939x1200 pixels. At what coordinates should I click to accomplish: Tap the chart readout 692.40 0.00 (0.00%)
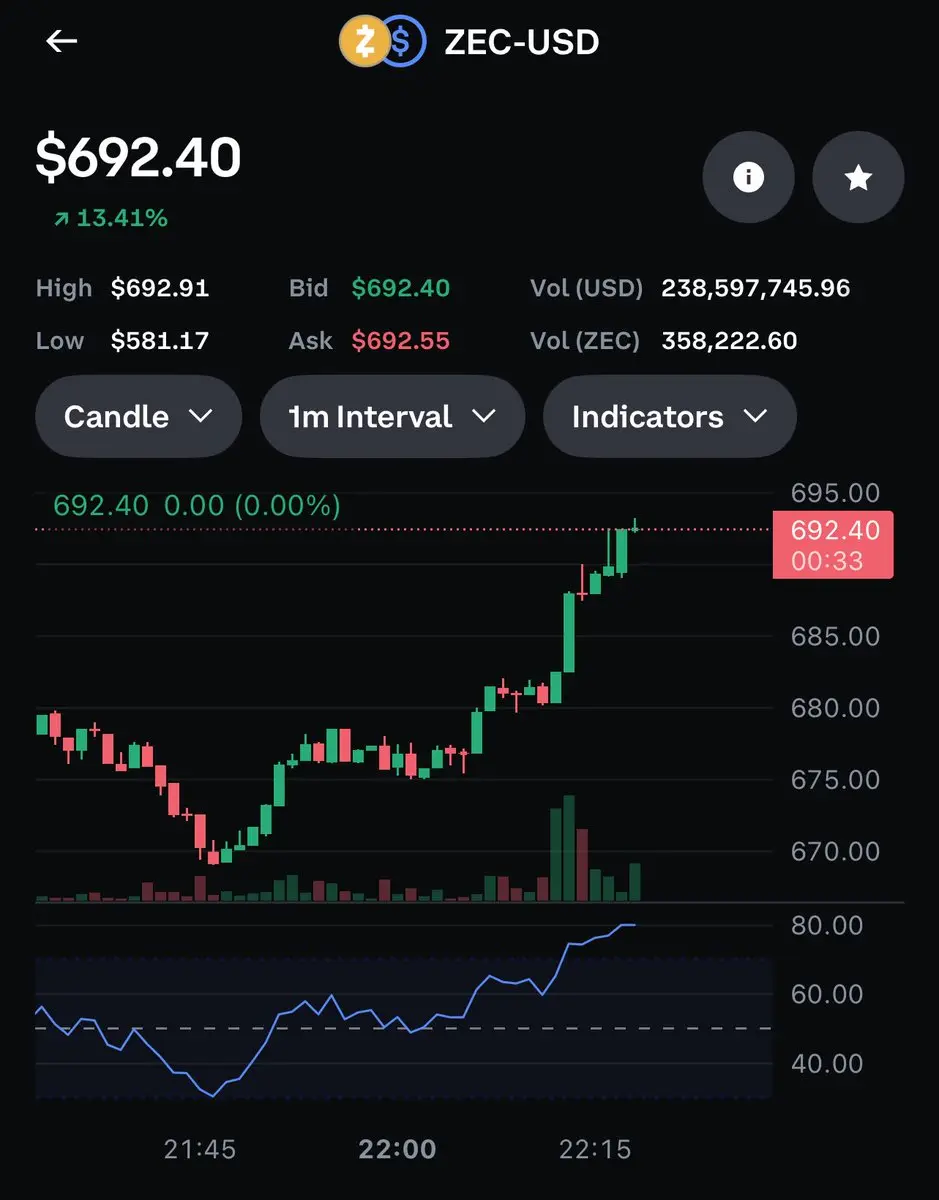(x=197, y=506)
